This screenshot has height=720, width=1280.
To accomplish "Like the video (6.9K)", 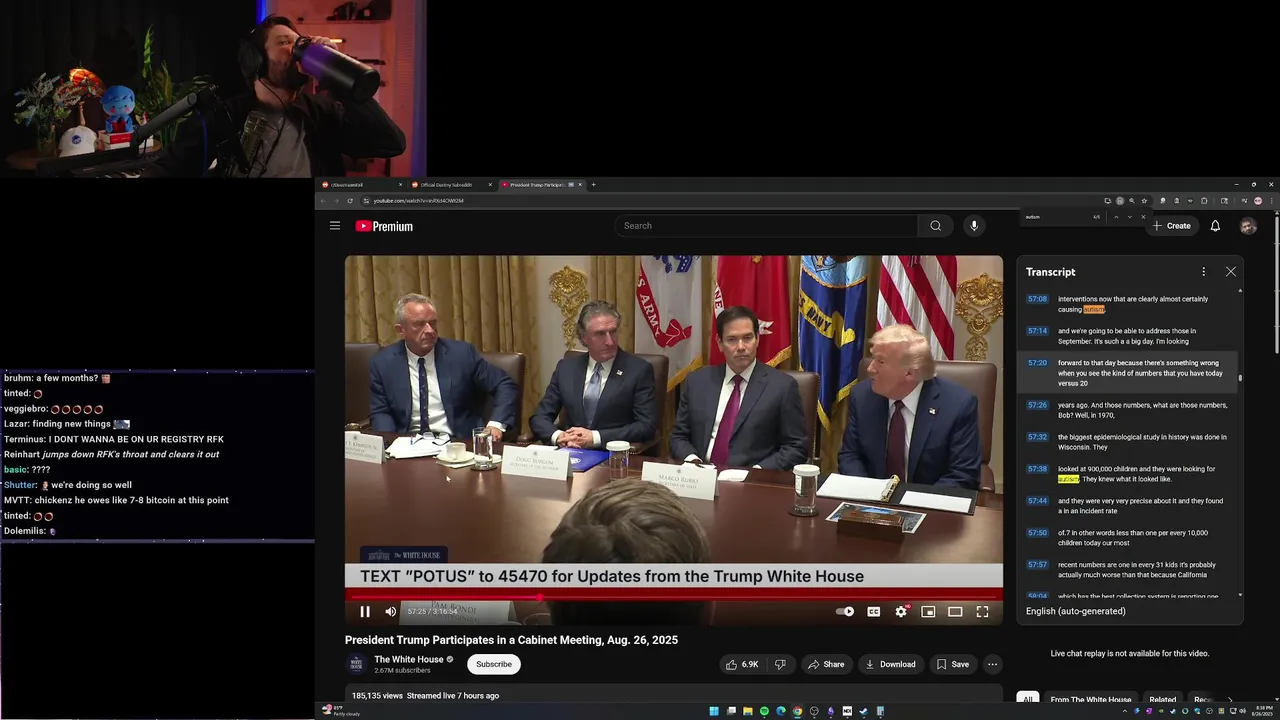I will tap(743, 664).
